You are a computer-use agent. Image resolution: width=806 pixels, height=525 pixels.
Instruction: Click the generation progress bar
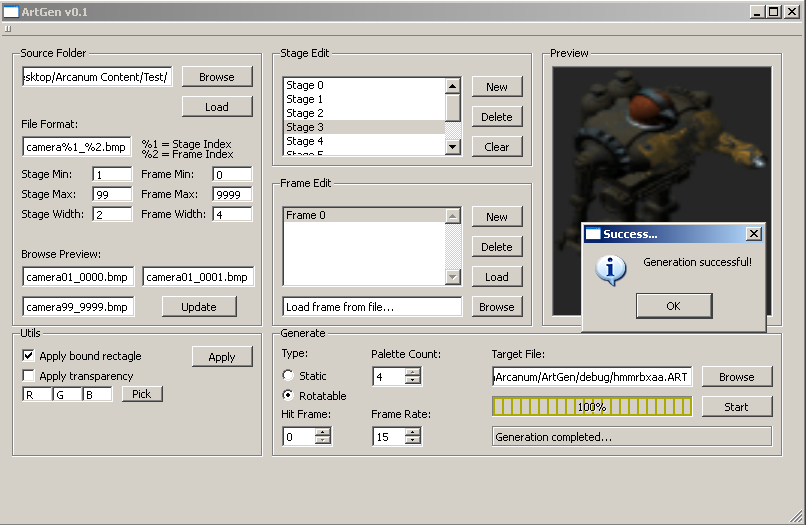(591, 407)
